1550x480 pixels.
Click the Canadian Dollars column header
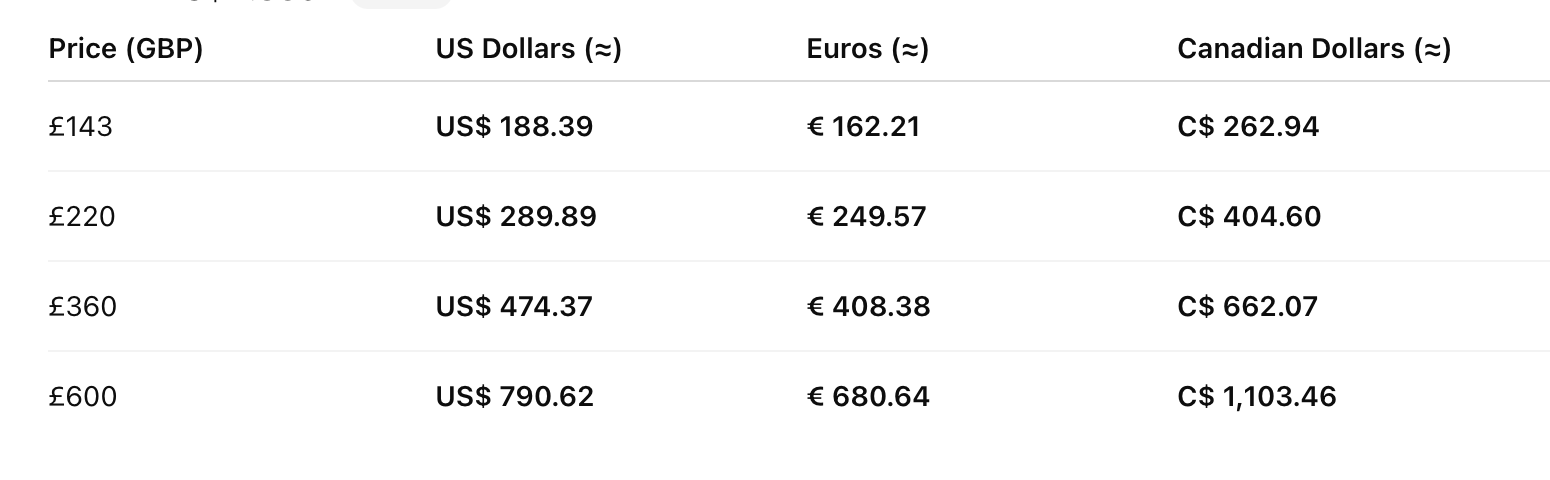point(1314,49)
